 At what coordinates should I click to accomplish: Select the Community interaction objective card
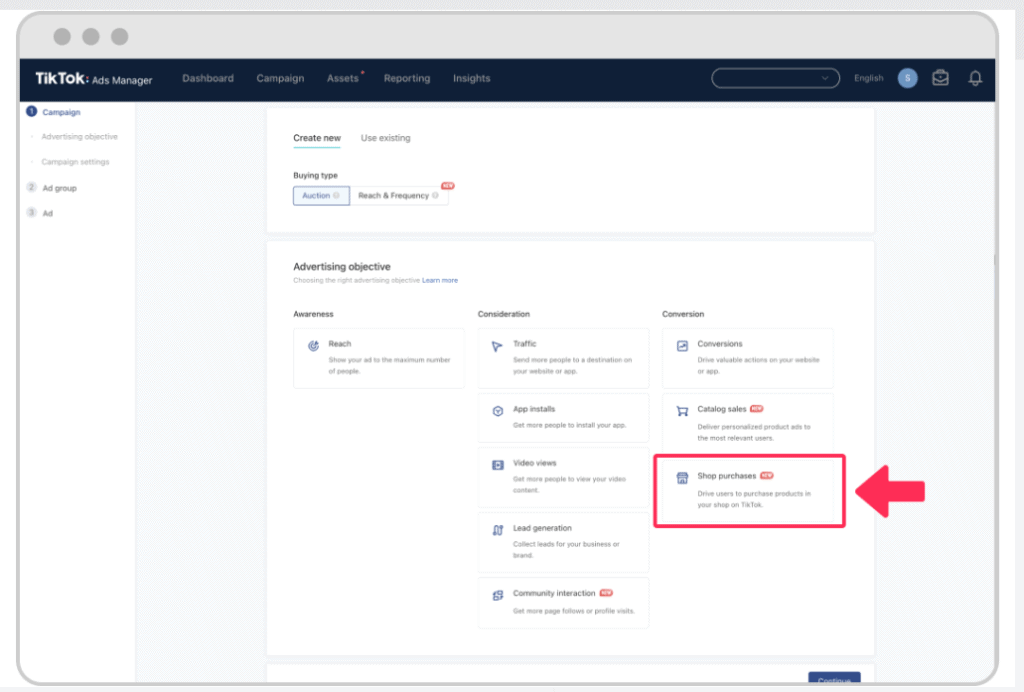click(563, 603)
